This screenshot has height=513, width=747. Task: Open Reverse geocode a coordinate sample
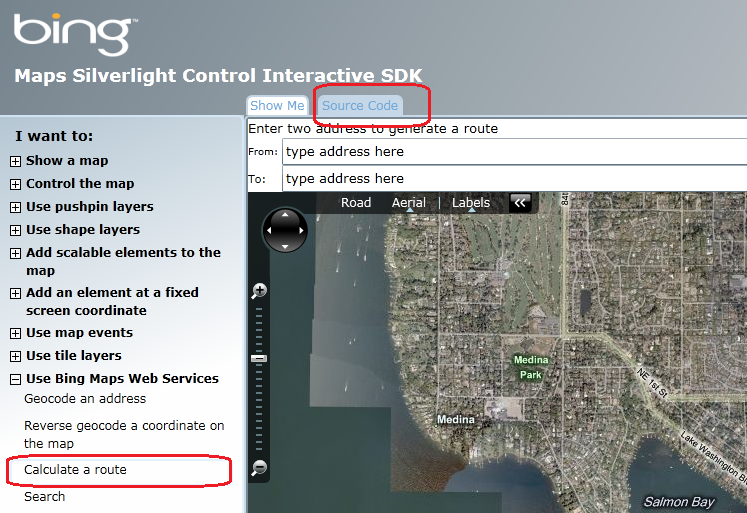coord(124,434)
